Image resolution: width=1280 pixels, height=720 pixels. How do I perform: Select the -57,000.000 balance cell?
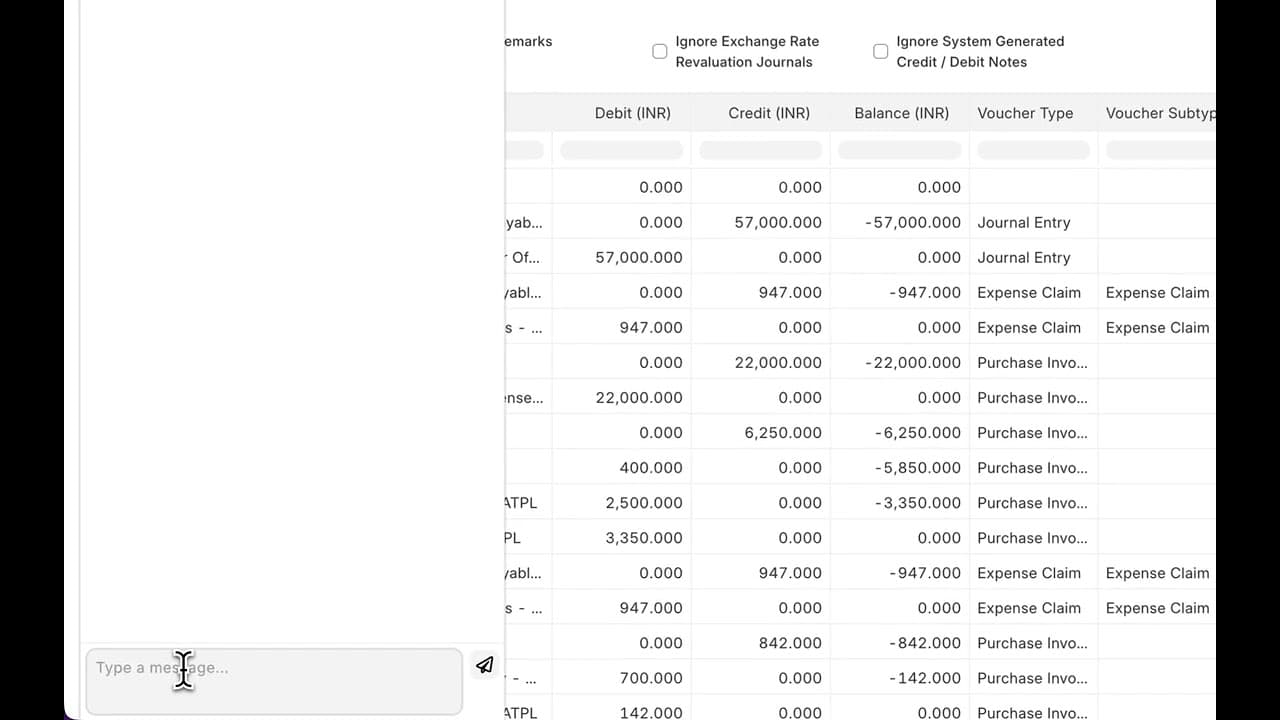(x=913, y=222)
